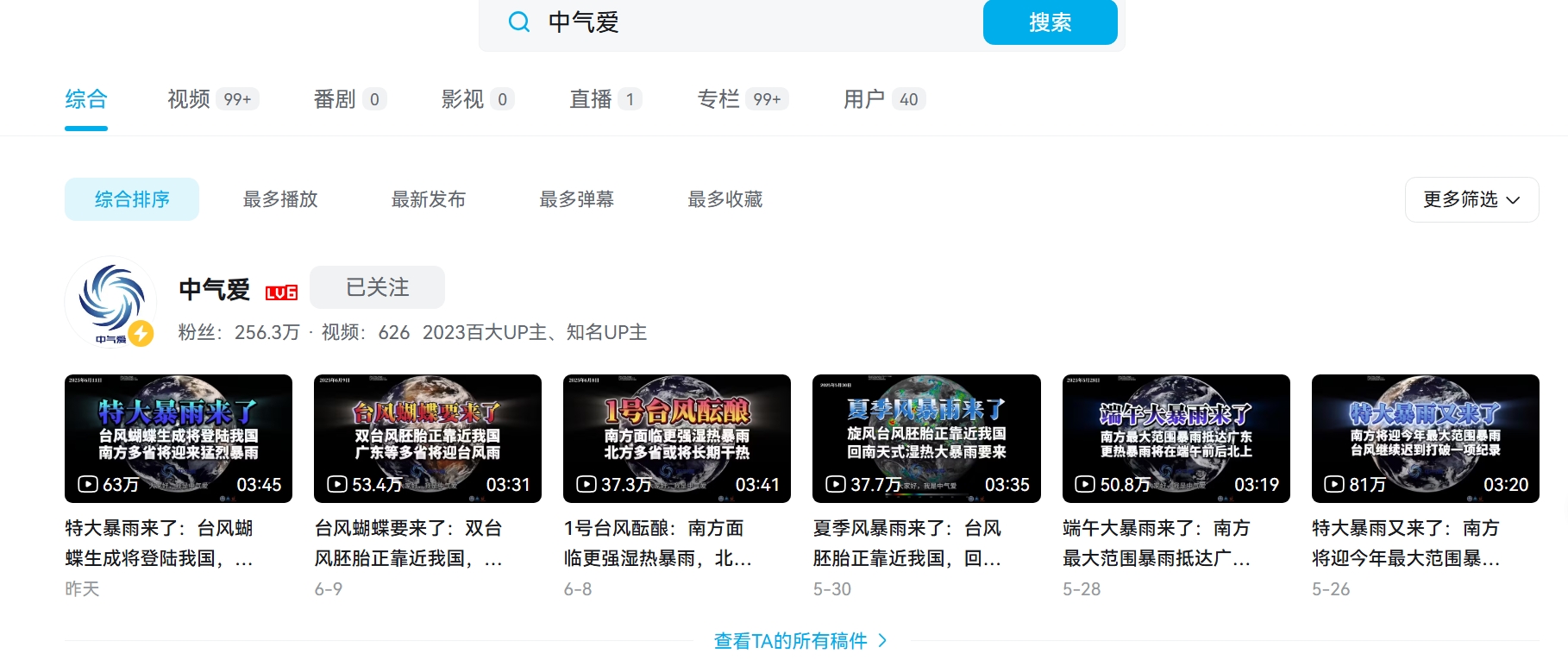
Task: Open the 1号台风酝酿 video thumbnail
Action: pyautogui.click(x=677, y=438)
